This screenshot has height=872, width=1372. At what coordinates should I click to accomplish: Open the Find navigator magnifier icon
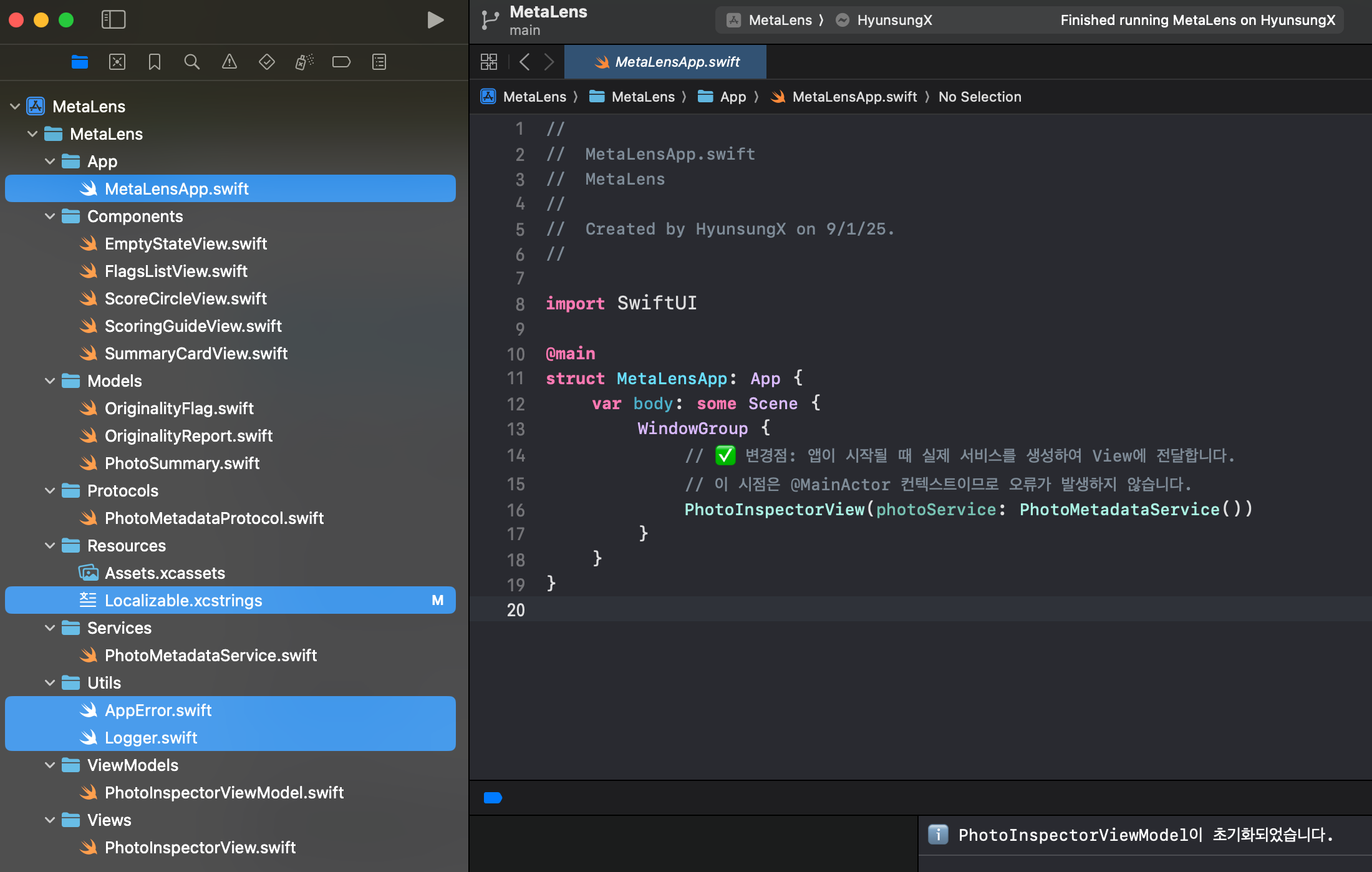(x=191, y=62)
